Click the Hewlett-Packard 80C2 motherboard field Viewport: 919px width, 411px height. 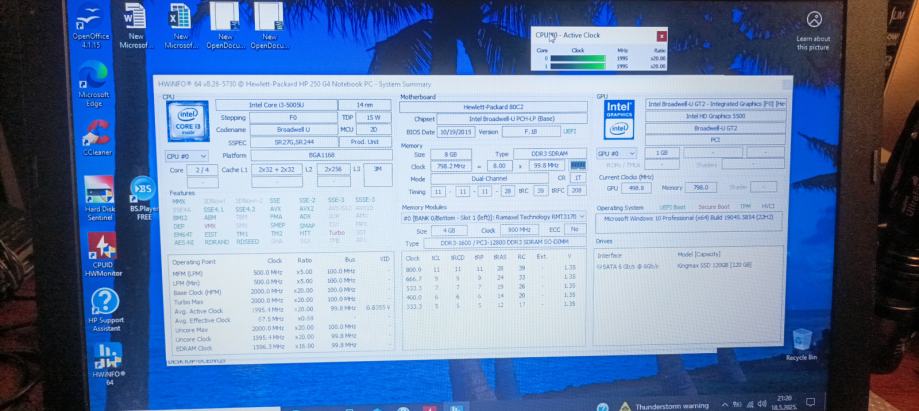493,107
